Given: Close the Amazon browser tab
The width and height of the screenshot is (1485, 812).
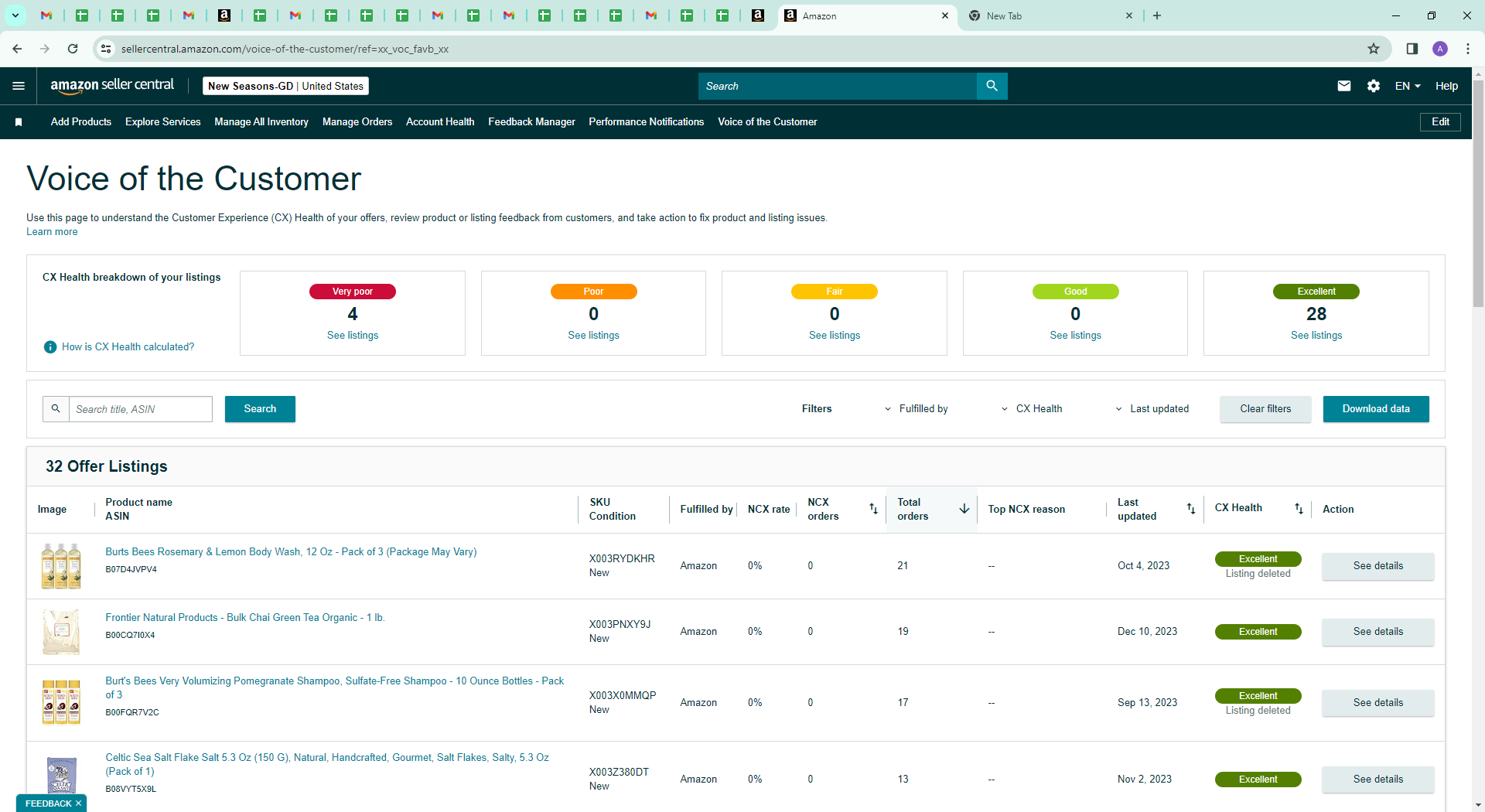Looking at the screenshot, I should (x=945, y=15).
